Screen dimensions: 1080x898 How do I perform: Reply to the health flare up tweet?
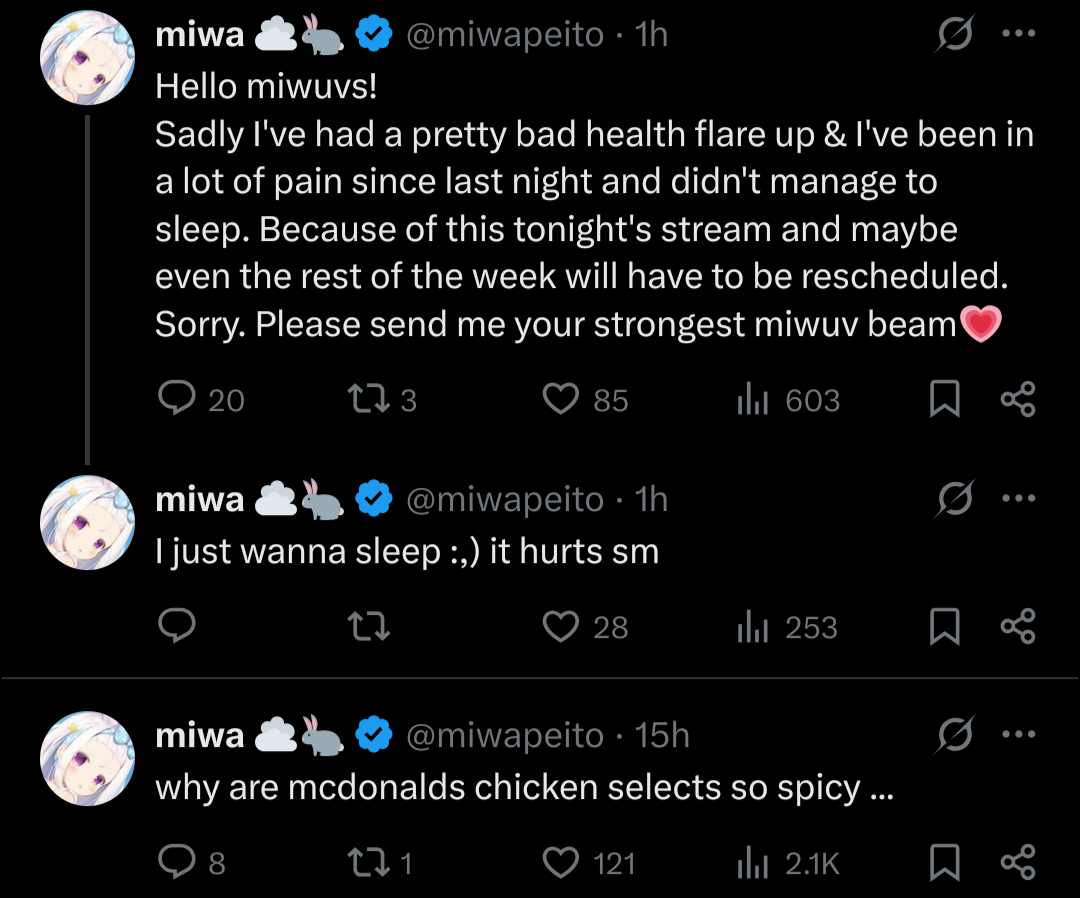tap(178, 400)
